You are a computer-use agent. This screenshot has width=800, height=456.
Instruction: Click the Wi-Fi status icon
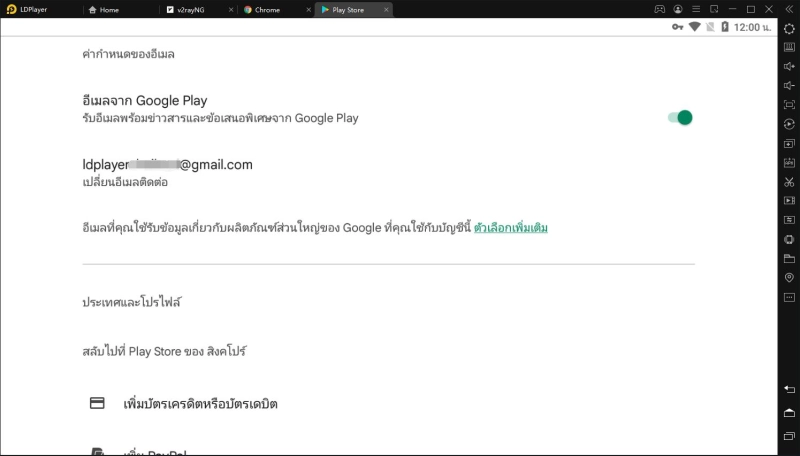coord(694,27)
